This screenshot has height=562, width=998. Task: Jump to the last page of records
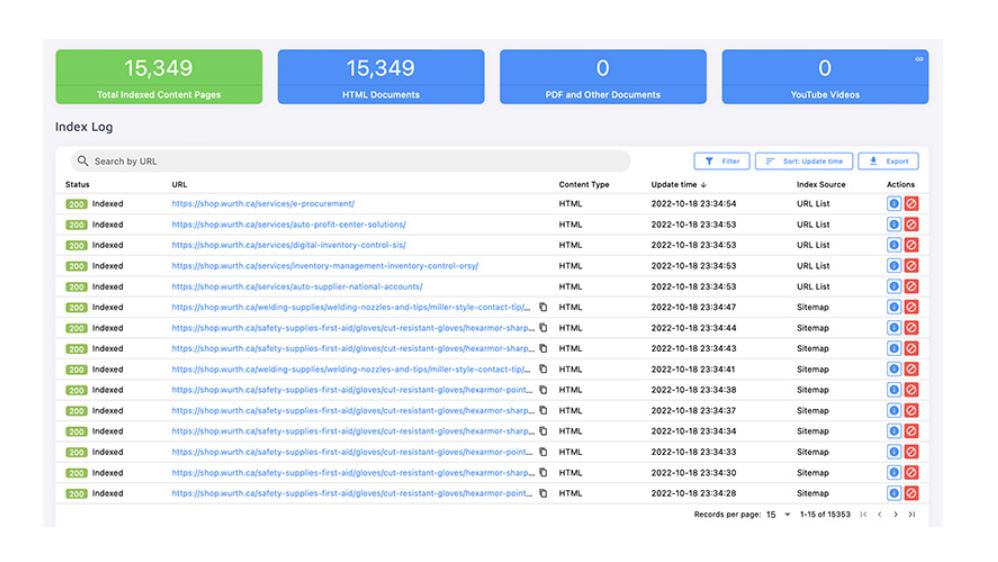click(x=911, y=514)
